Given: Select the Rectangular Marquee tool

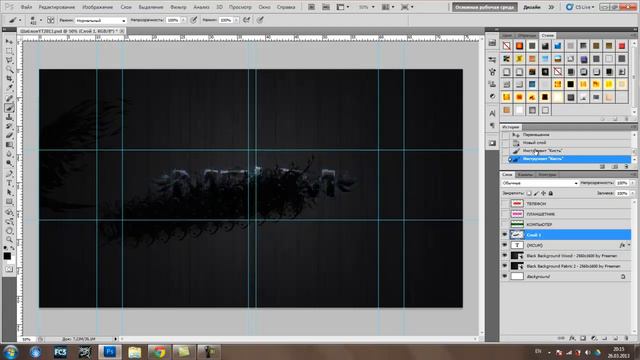Looking at the screenshot, I should point(9,51).
